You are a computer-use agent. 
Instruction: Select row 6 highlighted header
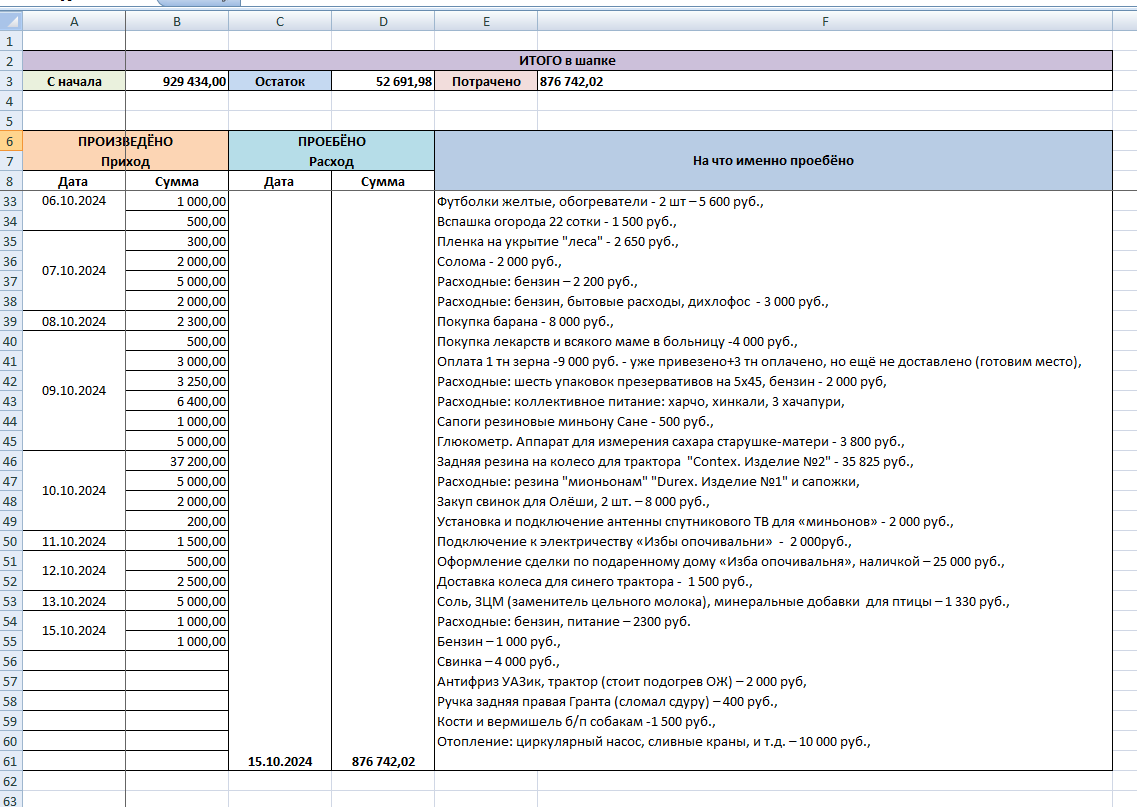[11, 141]
